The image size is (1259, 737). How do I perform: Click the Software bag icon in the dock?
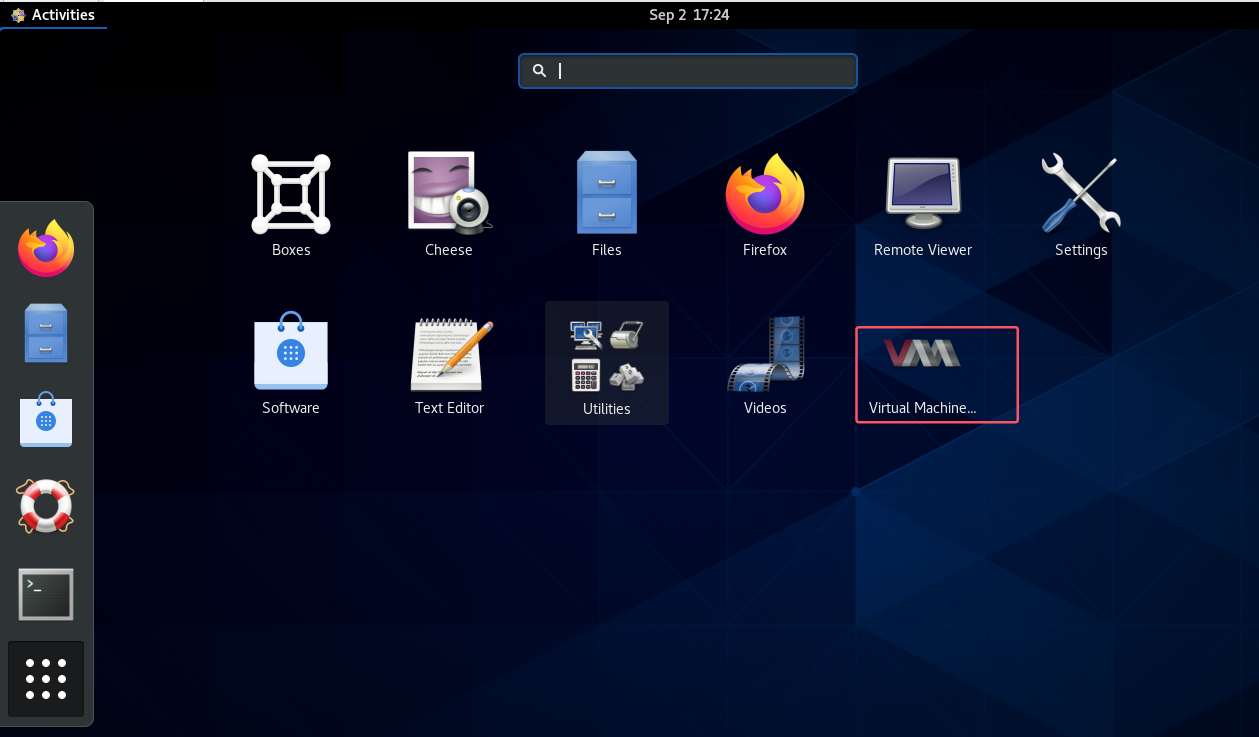(x=46, y=419)
